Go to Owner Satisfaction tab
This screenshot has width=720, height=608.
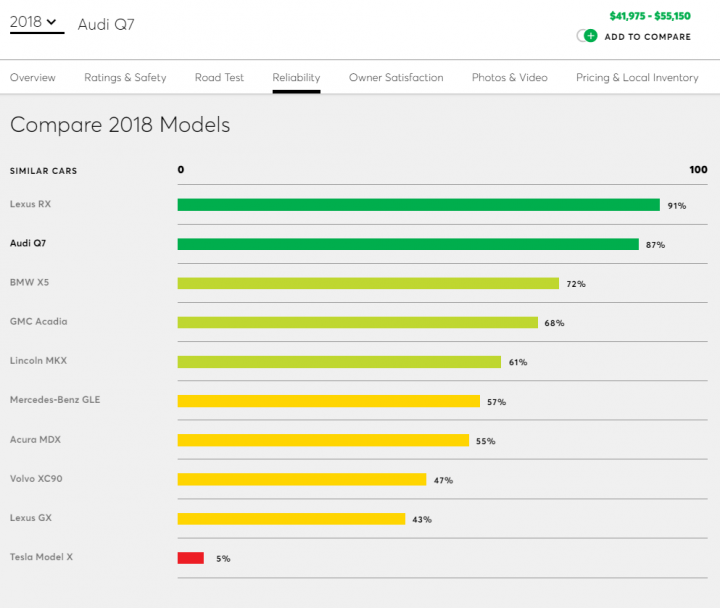tap(396, 77)
